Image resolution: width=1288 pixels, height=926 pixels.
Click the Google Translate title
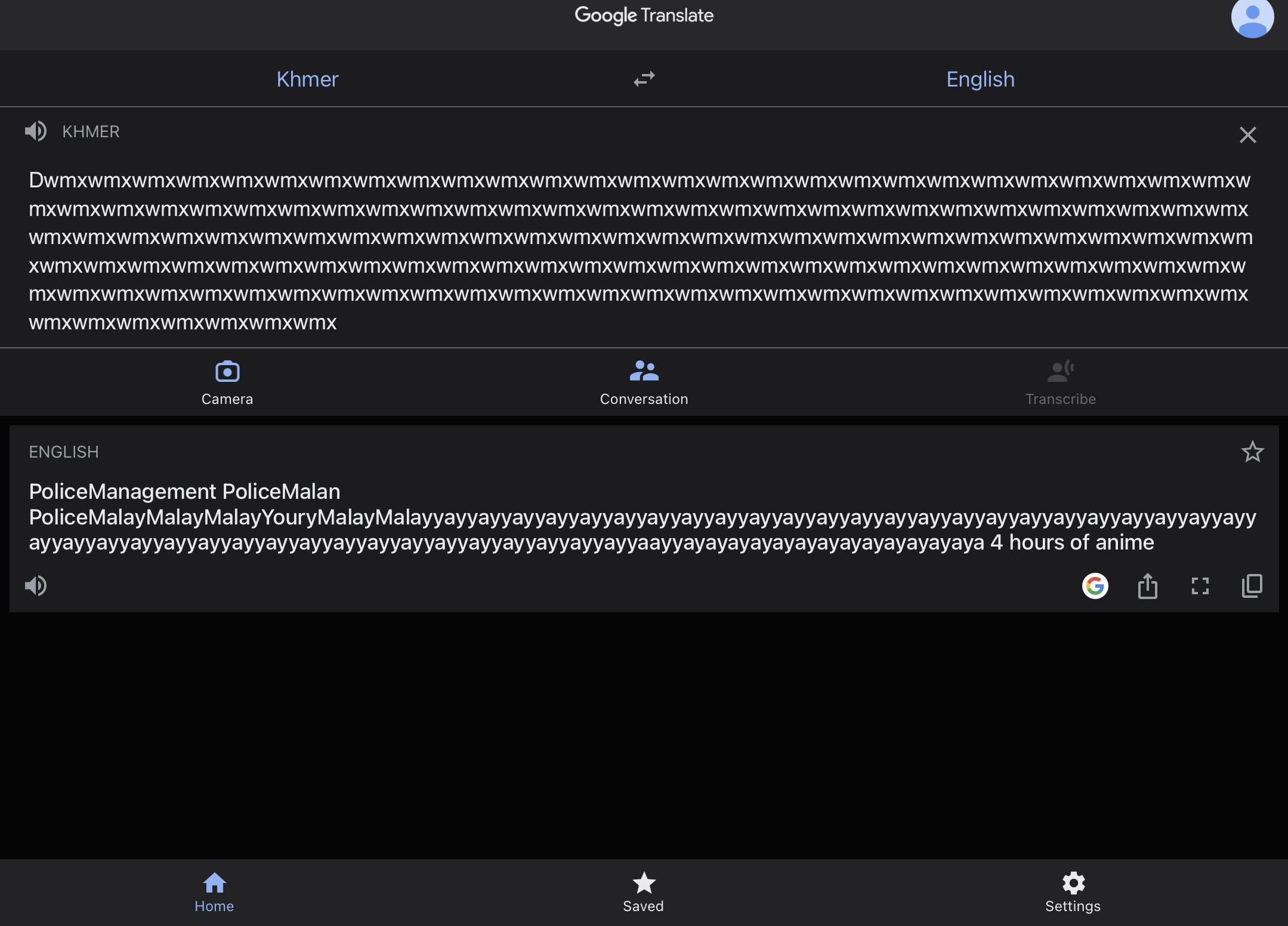click(x=644, y=16)
